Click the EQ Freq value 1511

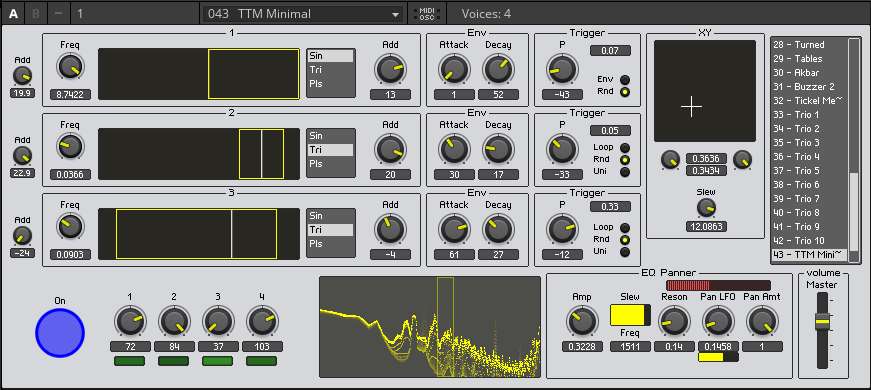[630, 347]
